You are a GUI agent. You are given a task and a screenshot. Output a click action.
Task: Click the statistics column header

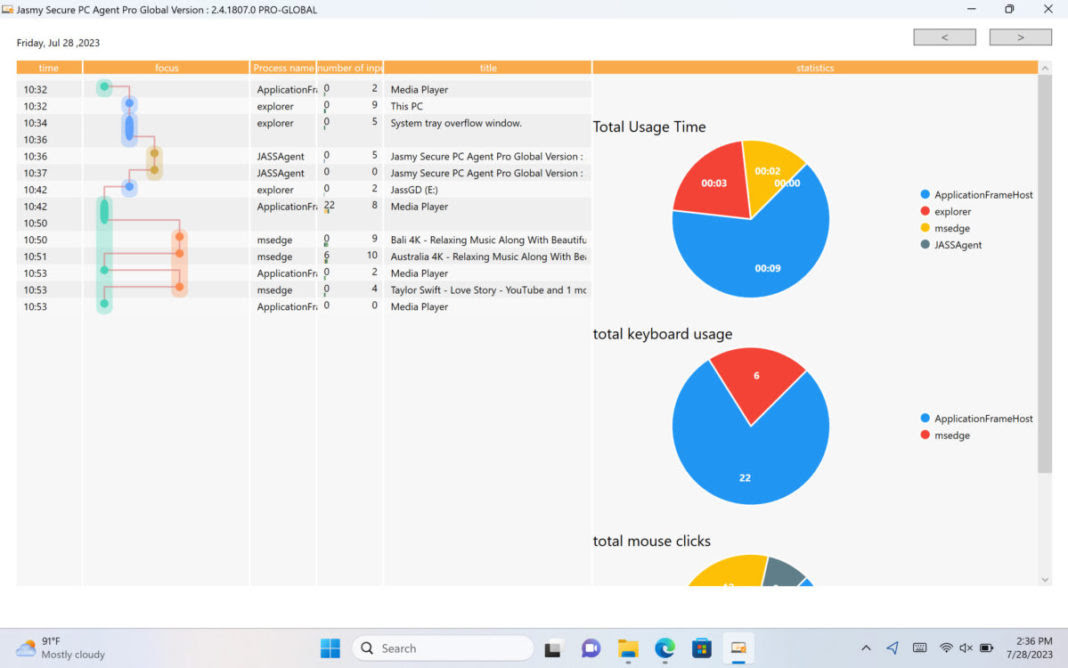(x=815, y=67)
